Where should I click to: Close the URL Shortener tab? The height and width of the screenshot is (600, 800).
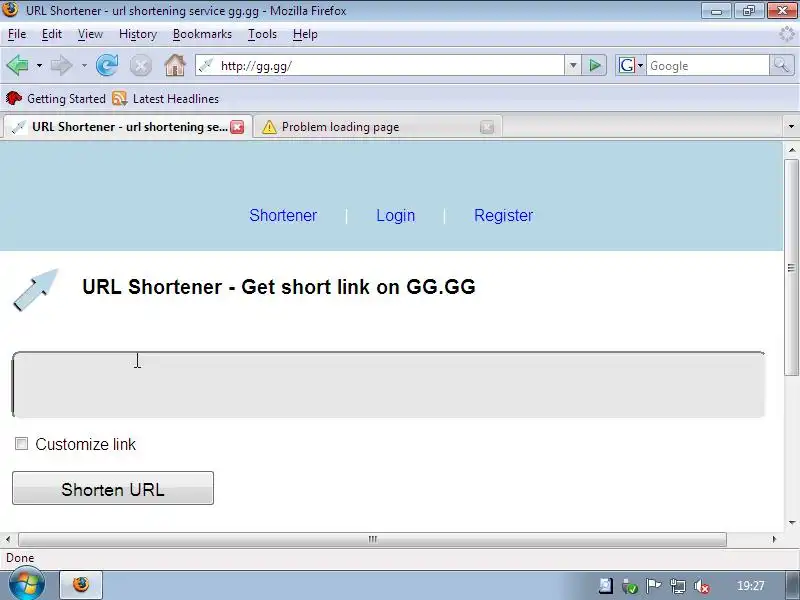[x=237, y=127]
